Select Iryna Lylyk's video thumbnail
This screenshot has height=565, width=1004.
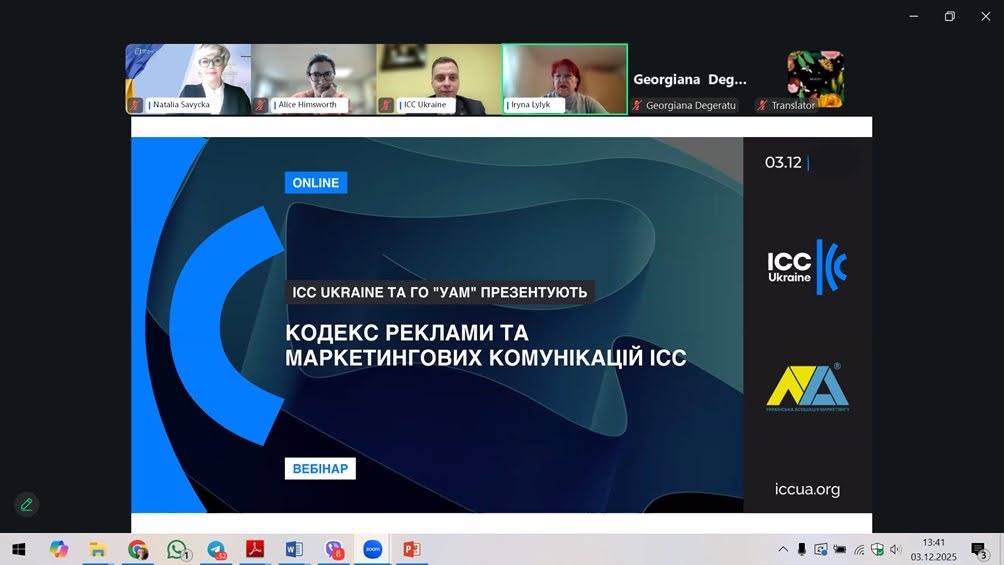[565, 79]
